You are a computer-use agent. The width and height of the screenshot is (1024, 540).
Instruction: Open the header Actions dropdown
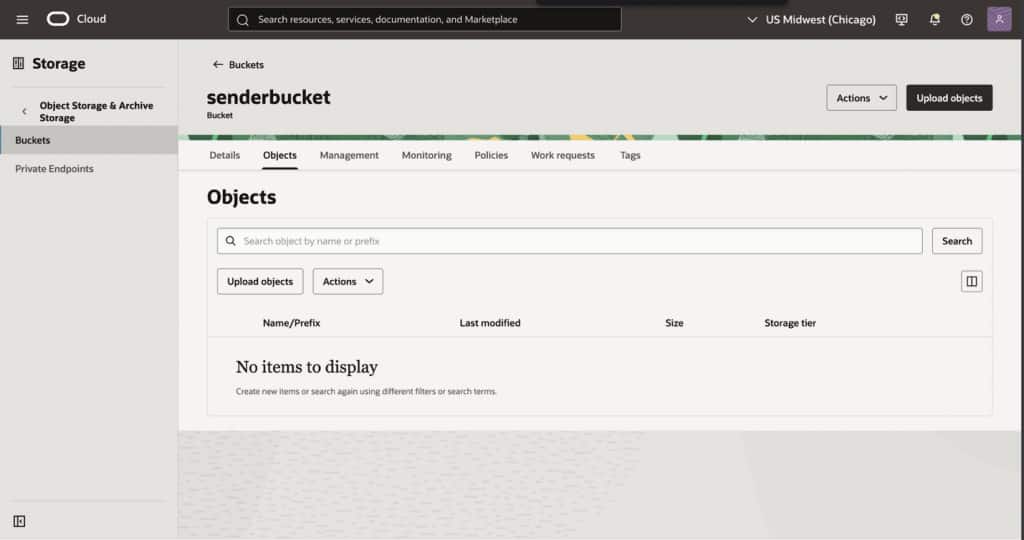pos(861,98)
